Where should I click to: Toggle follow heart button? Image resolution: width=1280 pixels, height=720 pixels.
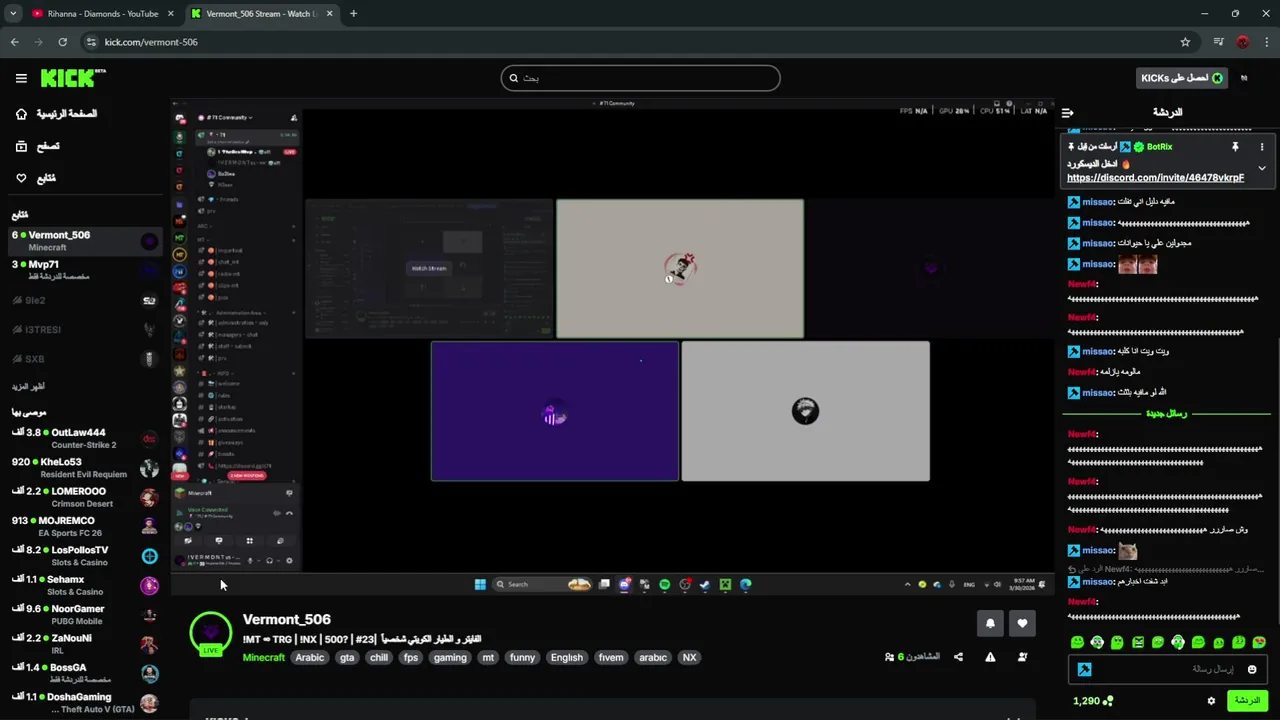1022,623
